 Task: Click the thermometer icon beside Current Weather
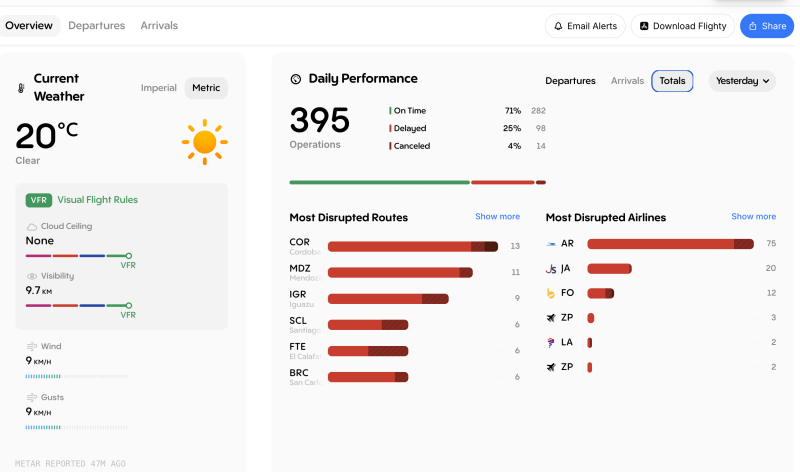click(20, 88)
